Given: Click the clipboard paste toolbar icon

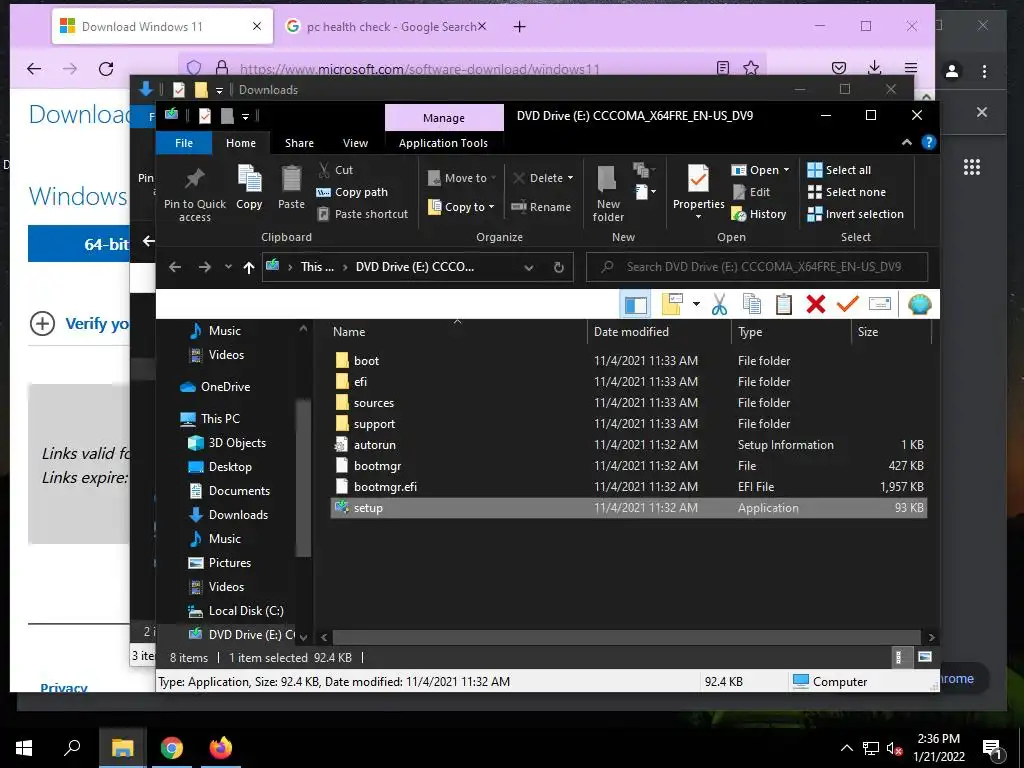Looking at the screenshot, I should pos(784,304).
